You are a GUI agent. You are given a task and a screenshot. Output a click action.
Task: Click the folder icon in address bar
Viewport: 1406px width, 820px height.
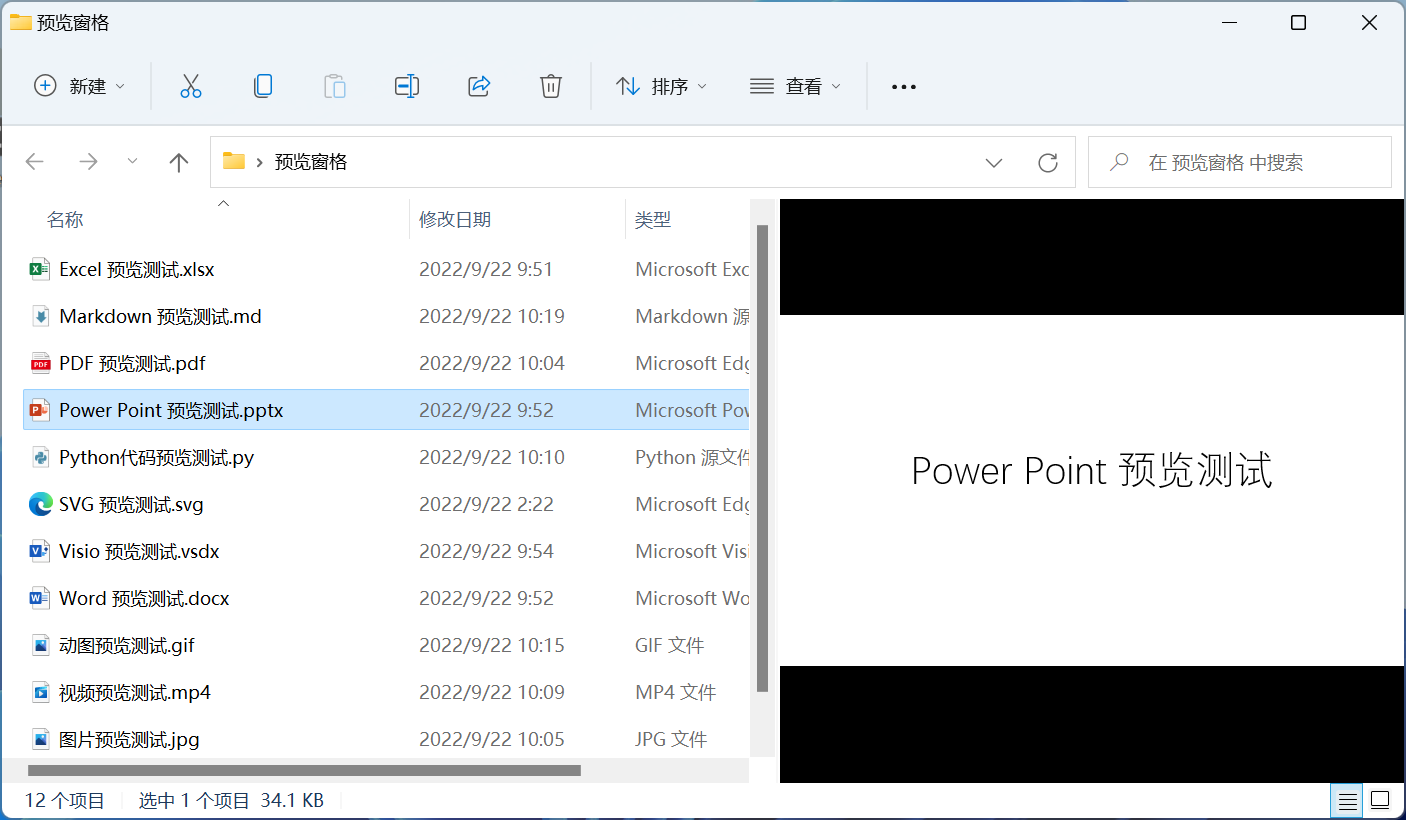point(234,161)
